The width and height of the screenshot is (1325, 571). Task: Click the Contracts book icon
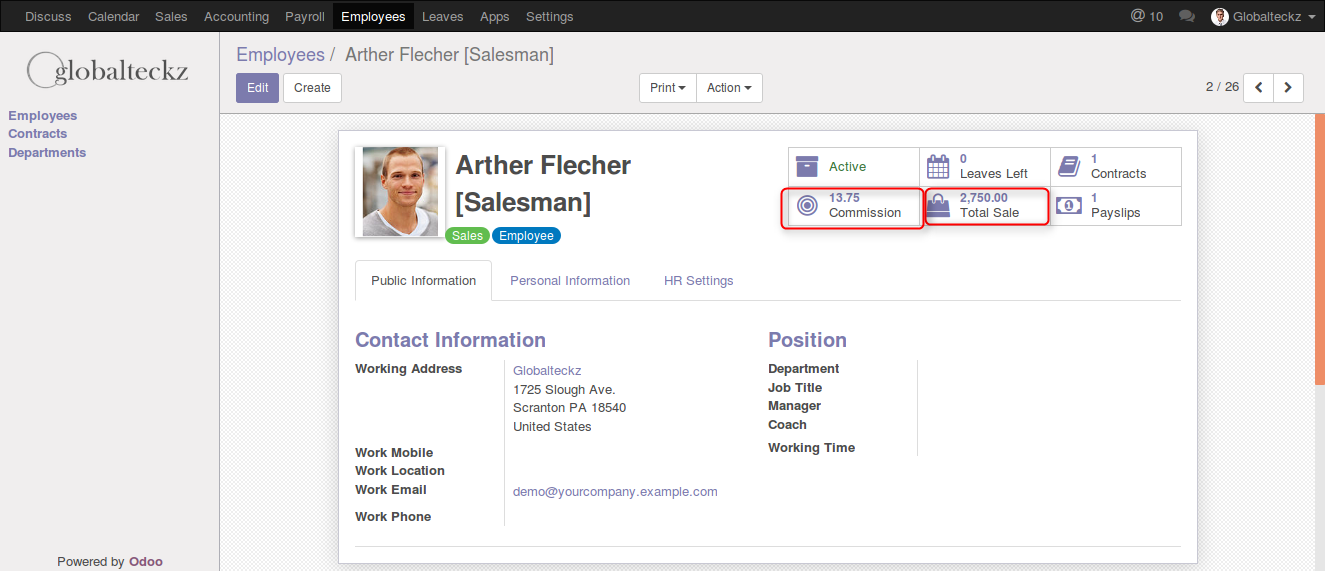[1069, 166]
